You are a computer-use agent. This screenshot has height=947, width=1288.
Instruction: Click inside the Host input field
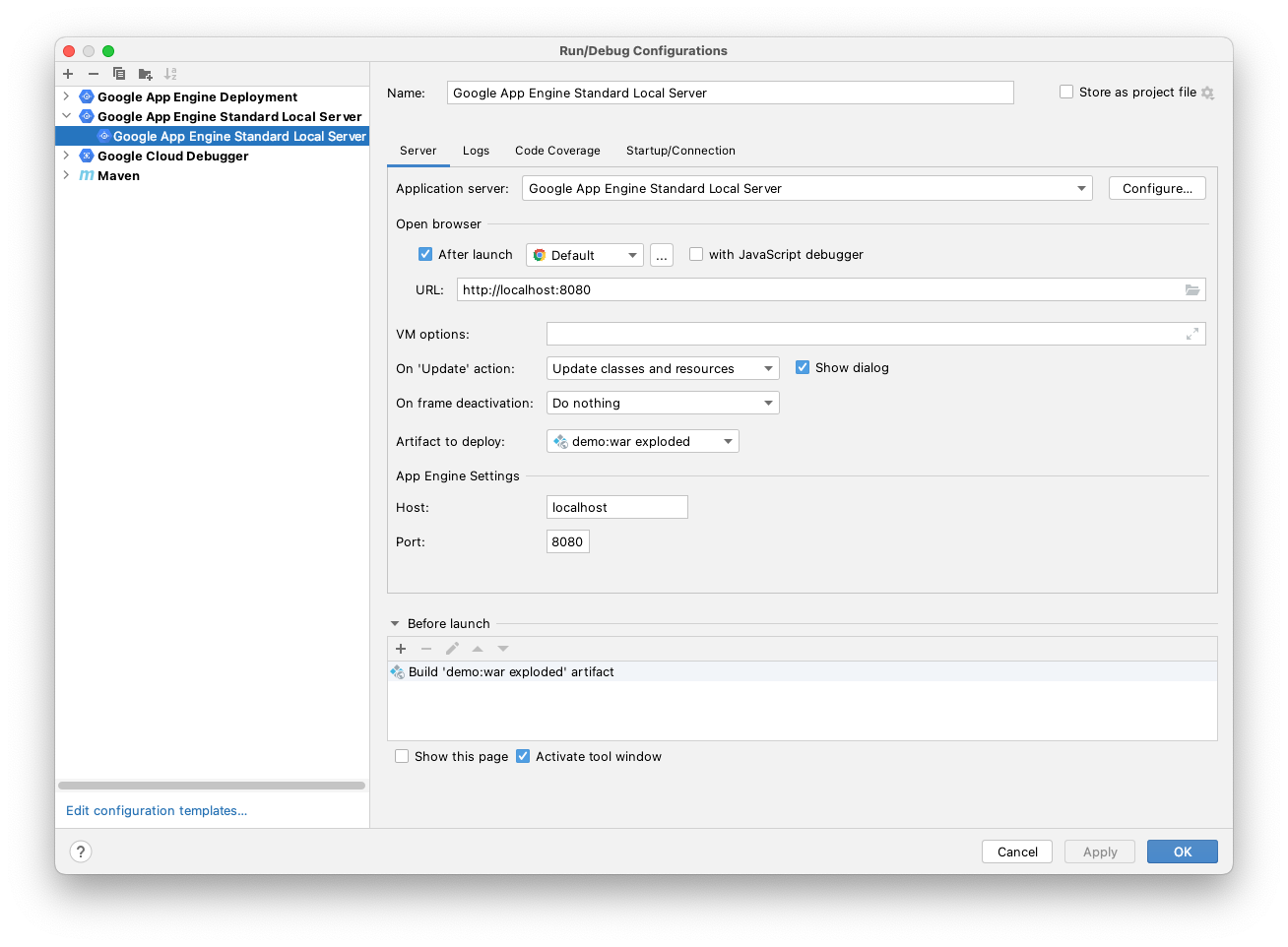616,506
